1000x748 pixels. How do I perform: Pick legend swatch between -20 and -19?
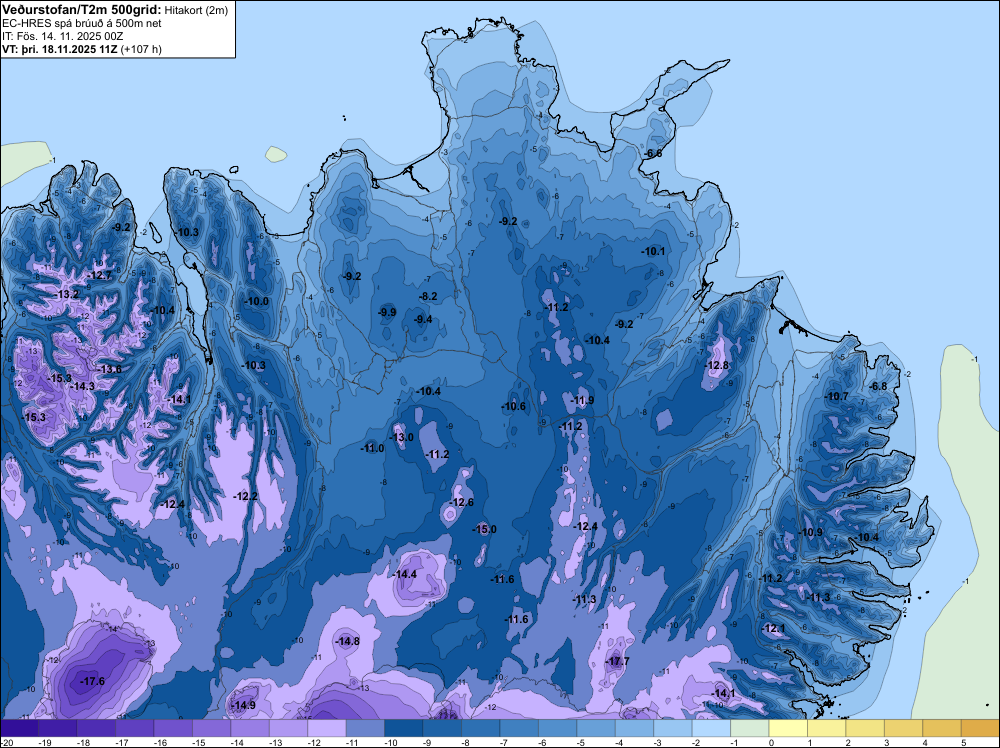[19, 729]
